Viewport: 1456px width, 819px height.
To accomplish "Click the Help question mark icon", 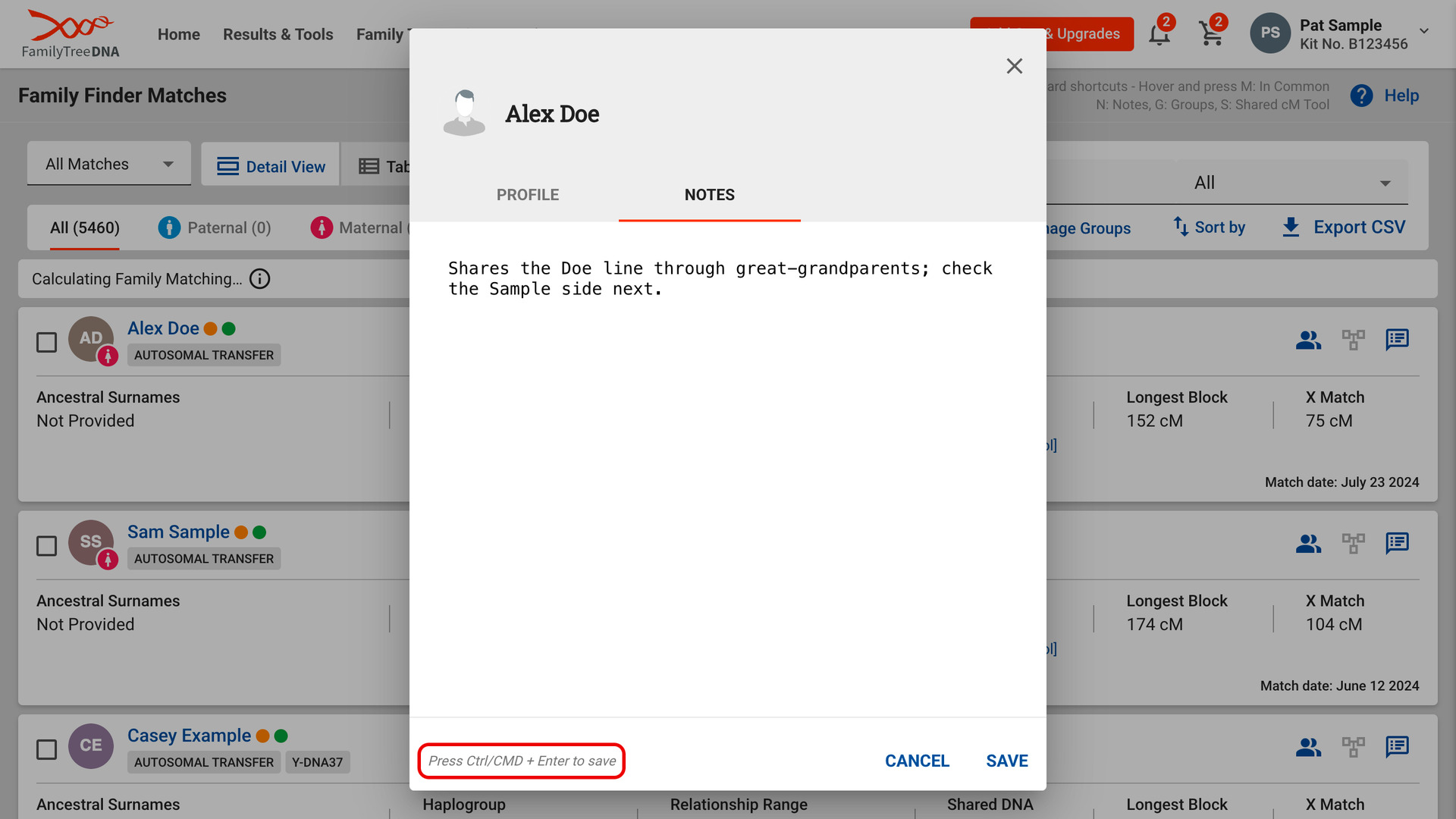I will click(x=1361, y=96).
